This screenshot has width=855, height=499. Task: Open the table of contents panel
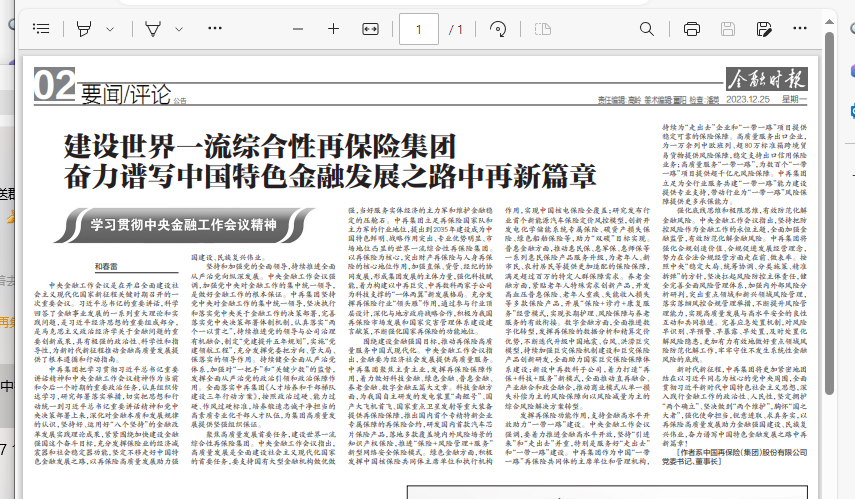(x=41, y=28)
